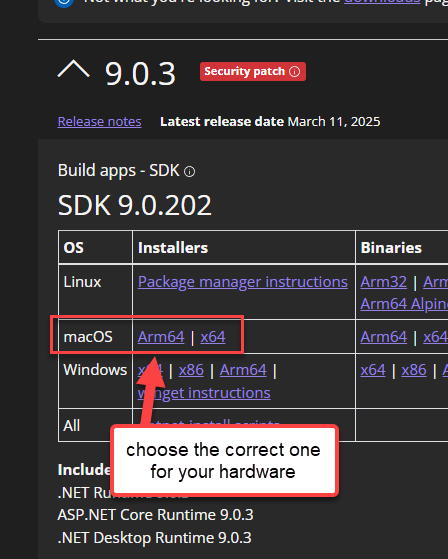Image resolution: width=448 pixels, height=559 pixels.
Task: Click the Security patch badge
Action: 253,72
